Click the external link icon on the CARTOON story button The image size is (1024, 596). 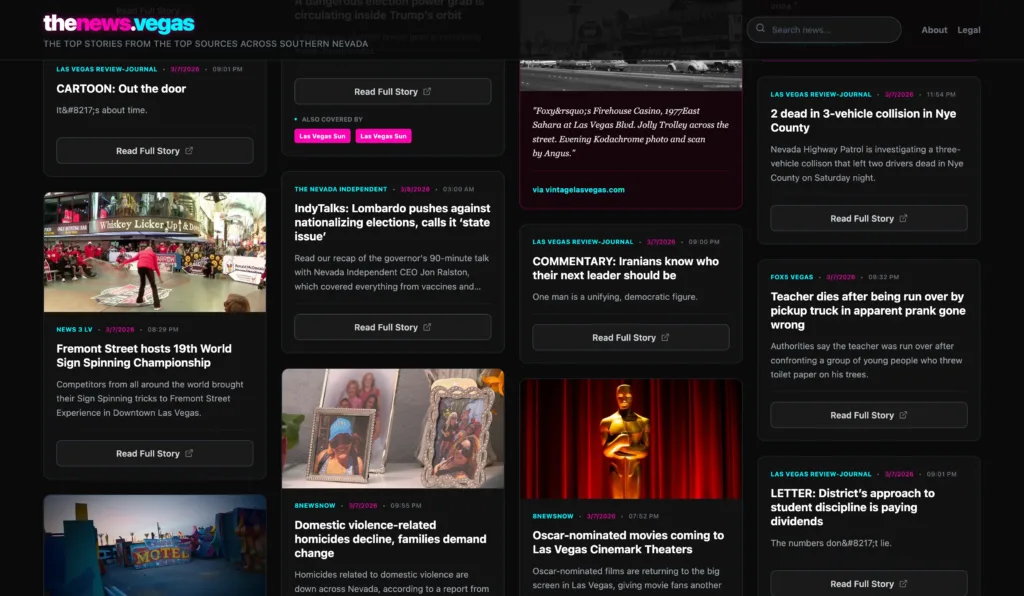(x=186, y=150)
